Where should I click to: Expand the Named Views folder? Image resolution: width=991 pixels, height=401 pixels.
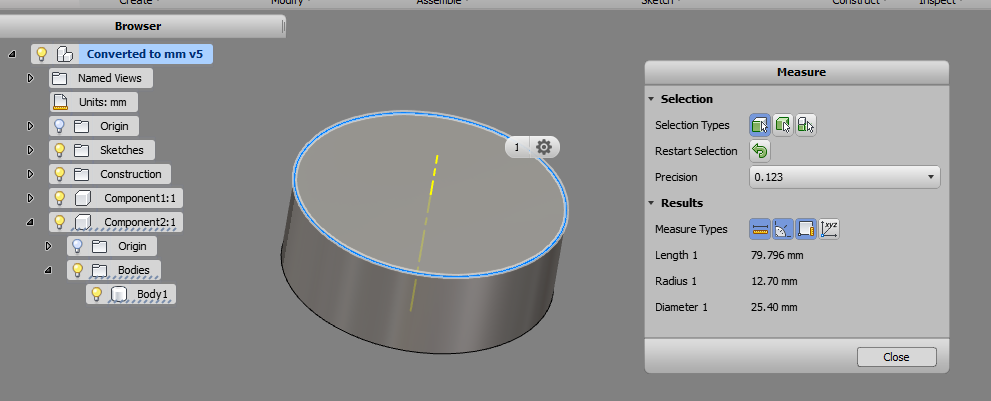pyautogui.click(x=30, y=78)
